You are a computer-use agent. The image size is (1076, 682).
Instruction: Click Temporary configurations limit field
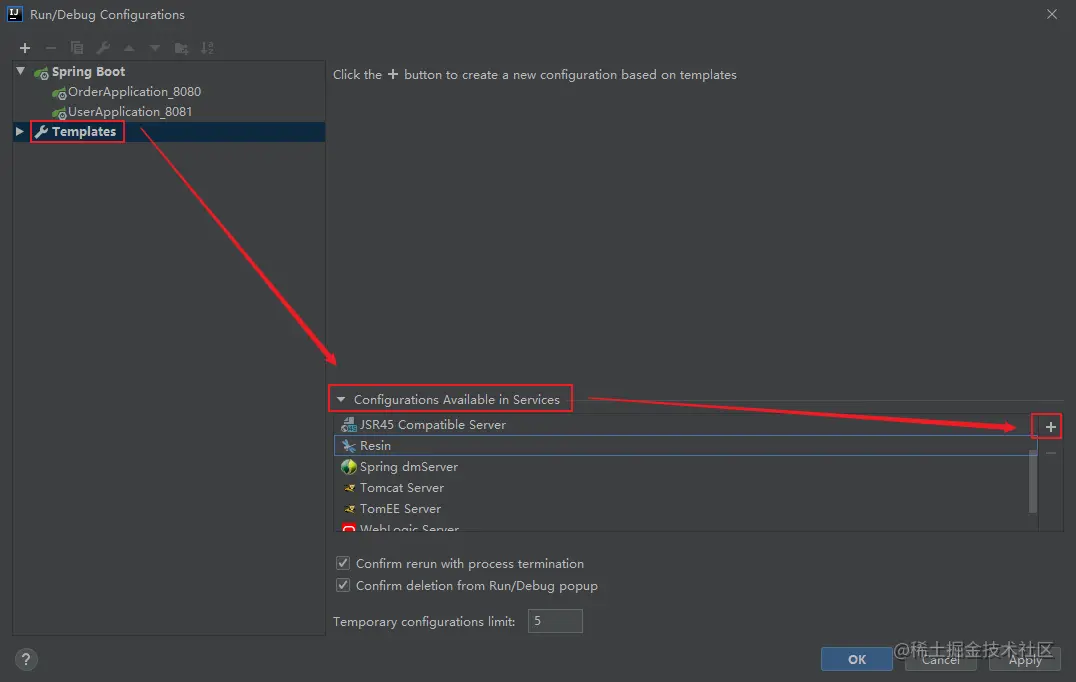[555, 621]
